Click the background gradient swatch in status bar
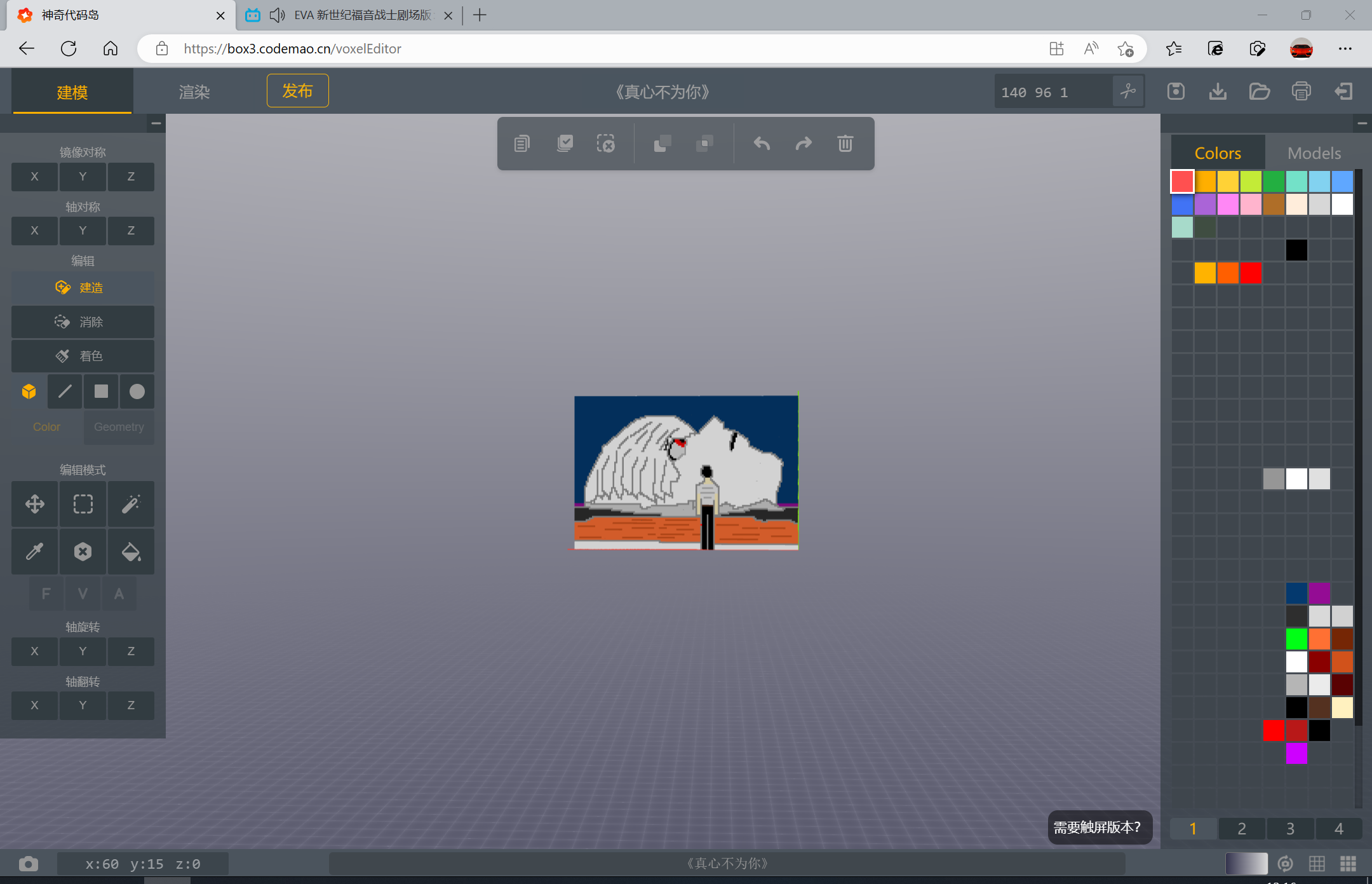Screen dimensions: 1372x884 pyautogui.click(x=1246, y=864)
